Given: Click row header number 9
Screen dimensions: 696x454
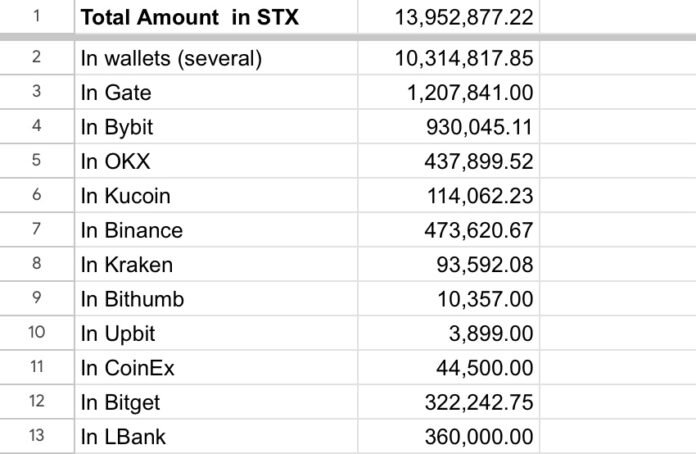Looking at the screenshot, I should click(36, 299).
